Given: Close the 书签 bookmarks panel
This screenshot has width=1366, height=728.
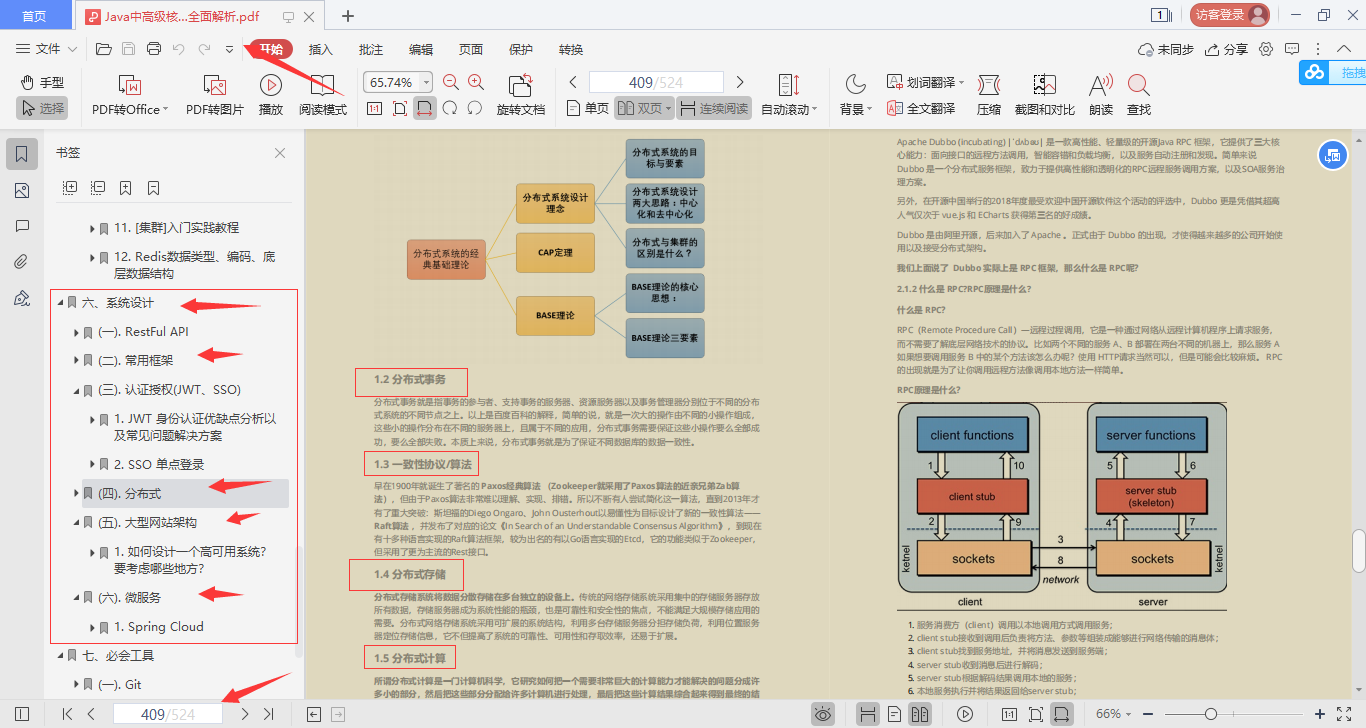Looking at the screenshot, I should coord(280,153).
